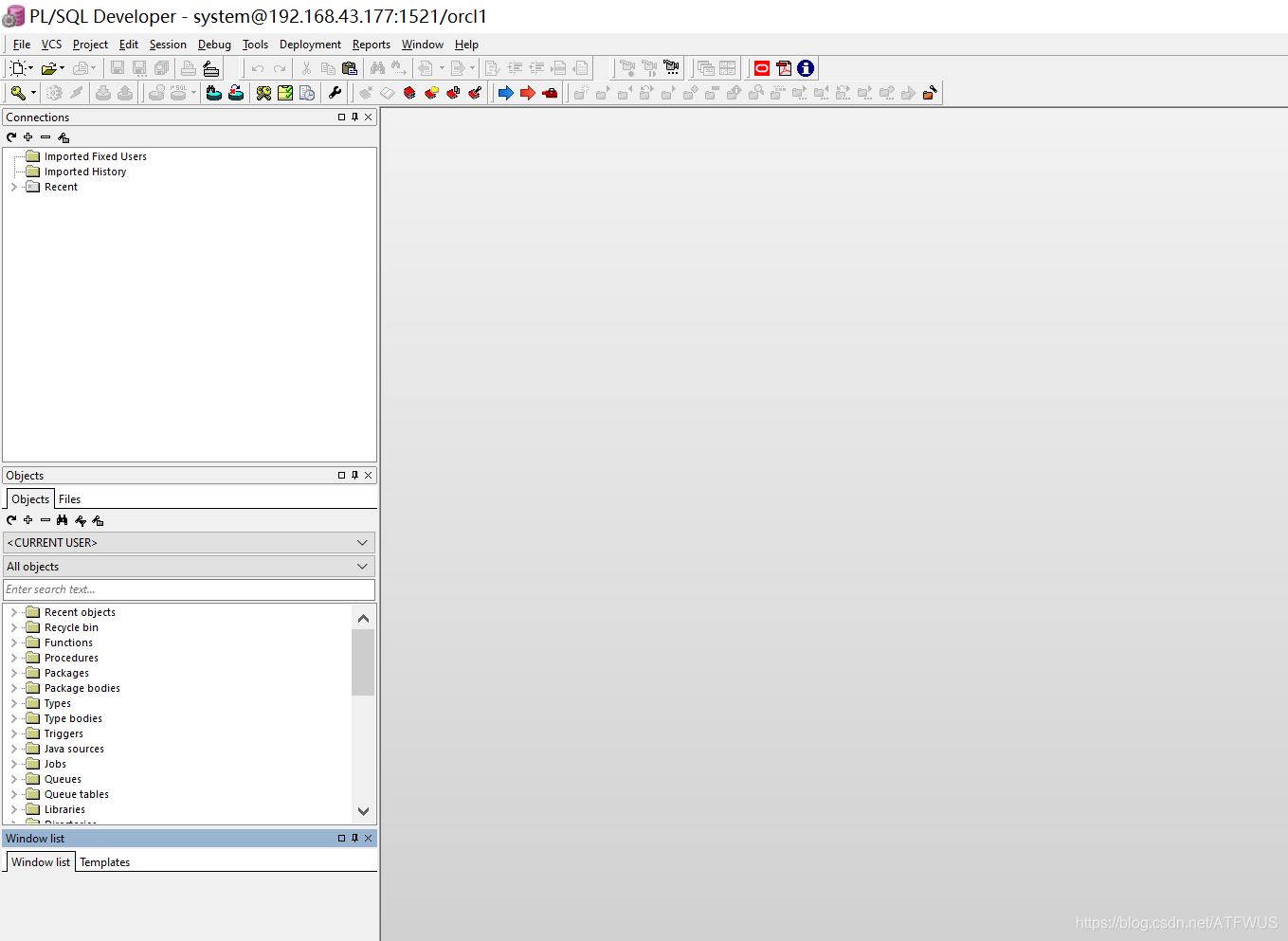Click the Objects tree scroll down arrow
Screen dimensions: 1288x941
[363, 811]
